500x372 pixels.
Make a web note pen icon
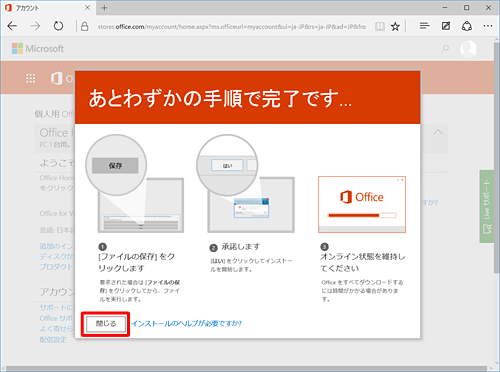446,26
